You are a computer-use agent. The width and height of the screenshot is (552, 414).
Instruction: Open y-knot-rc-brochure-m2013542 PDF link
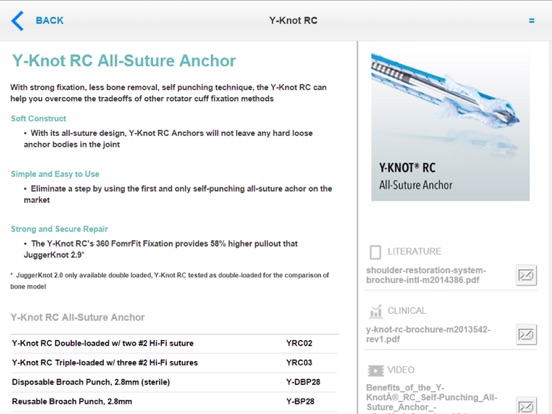pyautogui.click(x=428, y=334)
